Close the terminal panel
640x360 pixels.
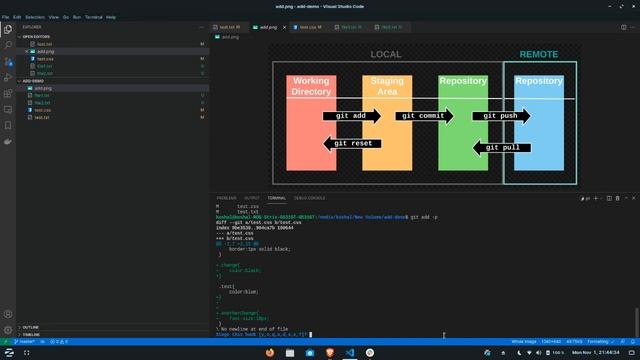coord(633,198)
